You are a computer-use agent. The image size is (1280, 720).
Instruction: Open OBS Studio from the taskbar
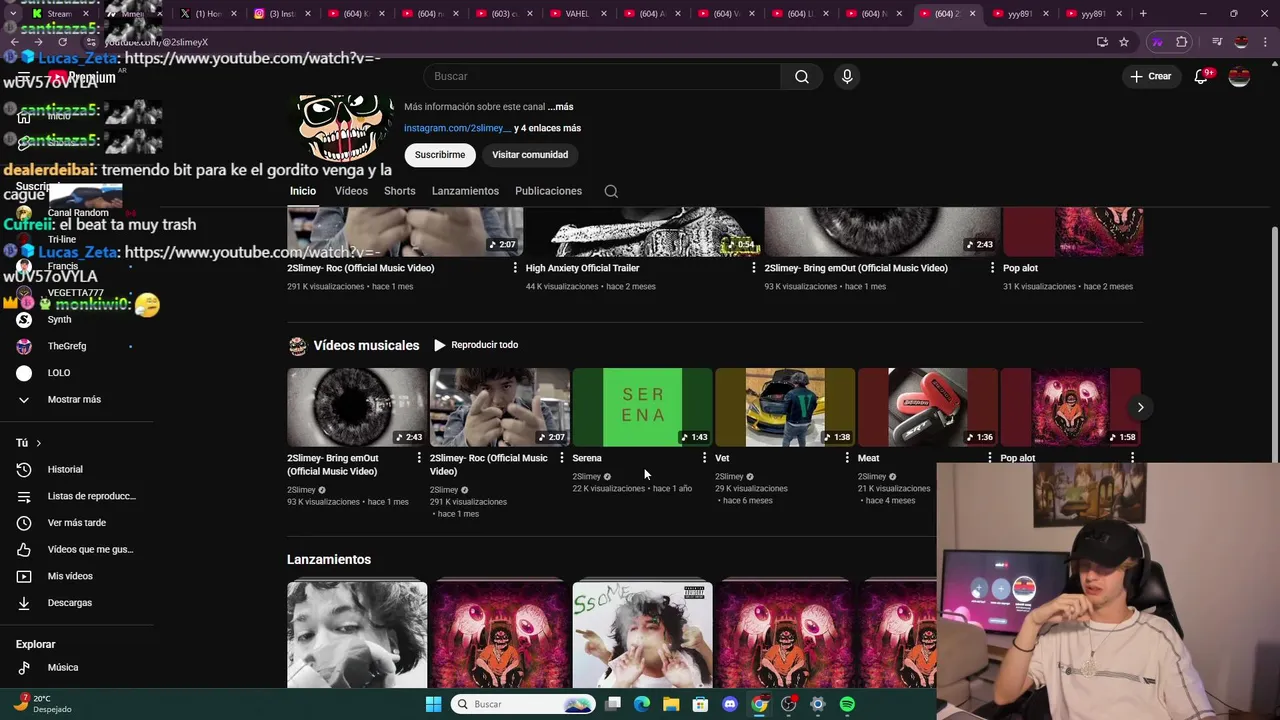click(x=788, y=704)
